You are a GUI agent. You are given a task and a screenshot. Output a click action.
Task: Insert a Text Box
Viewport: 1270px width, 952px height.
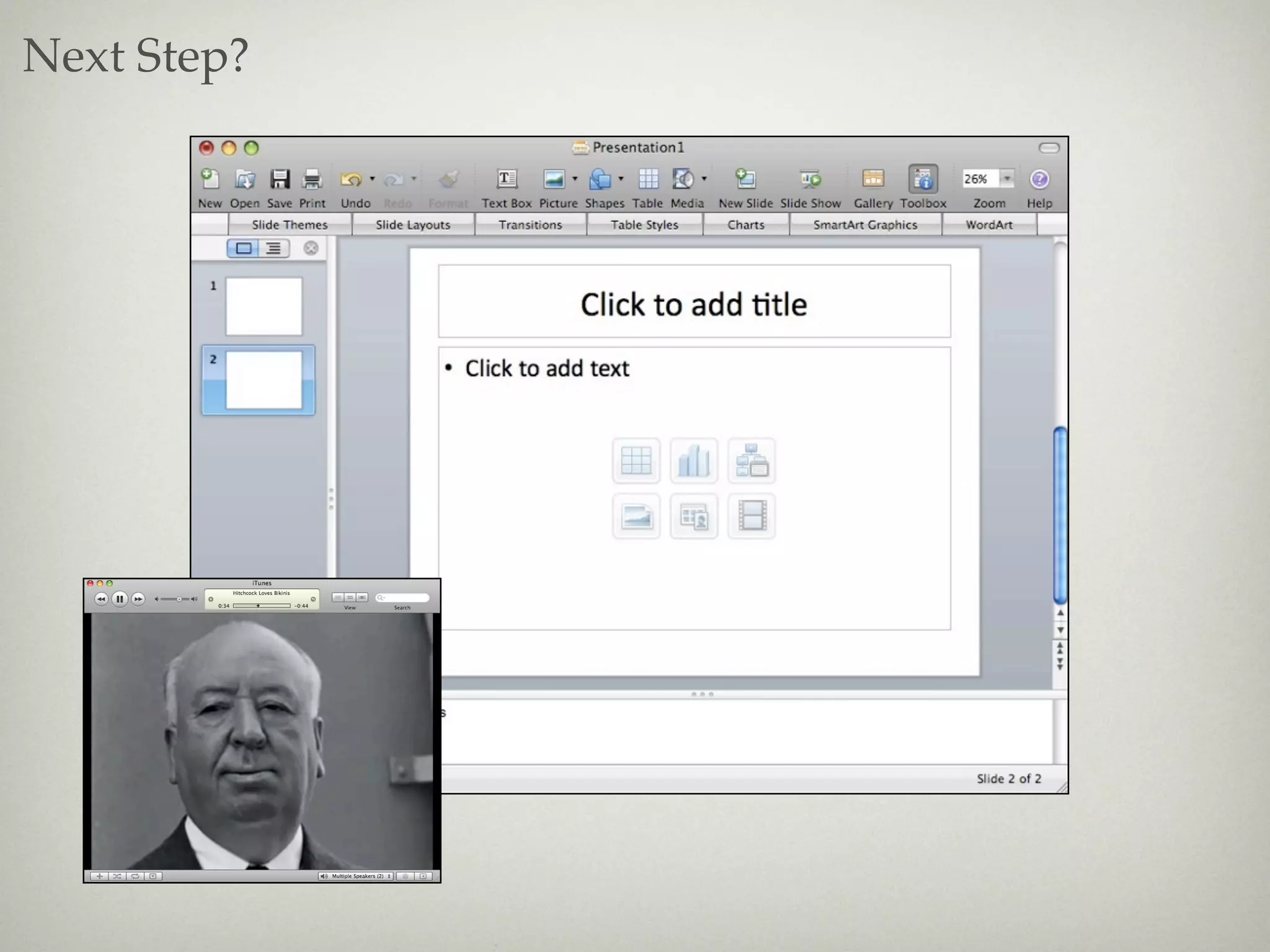[507, 180]
